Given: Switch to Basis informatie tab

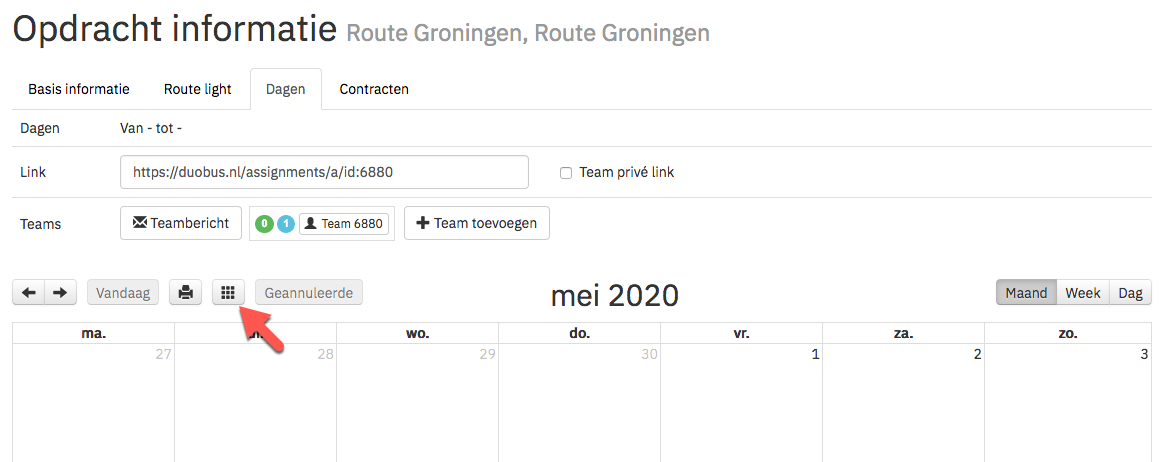Looking at the screenshot, I should click(x=79, y=89).
